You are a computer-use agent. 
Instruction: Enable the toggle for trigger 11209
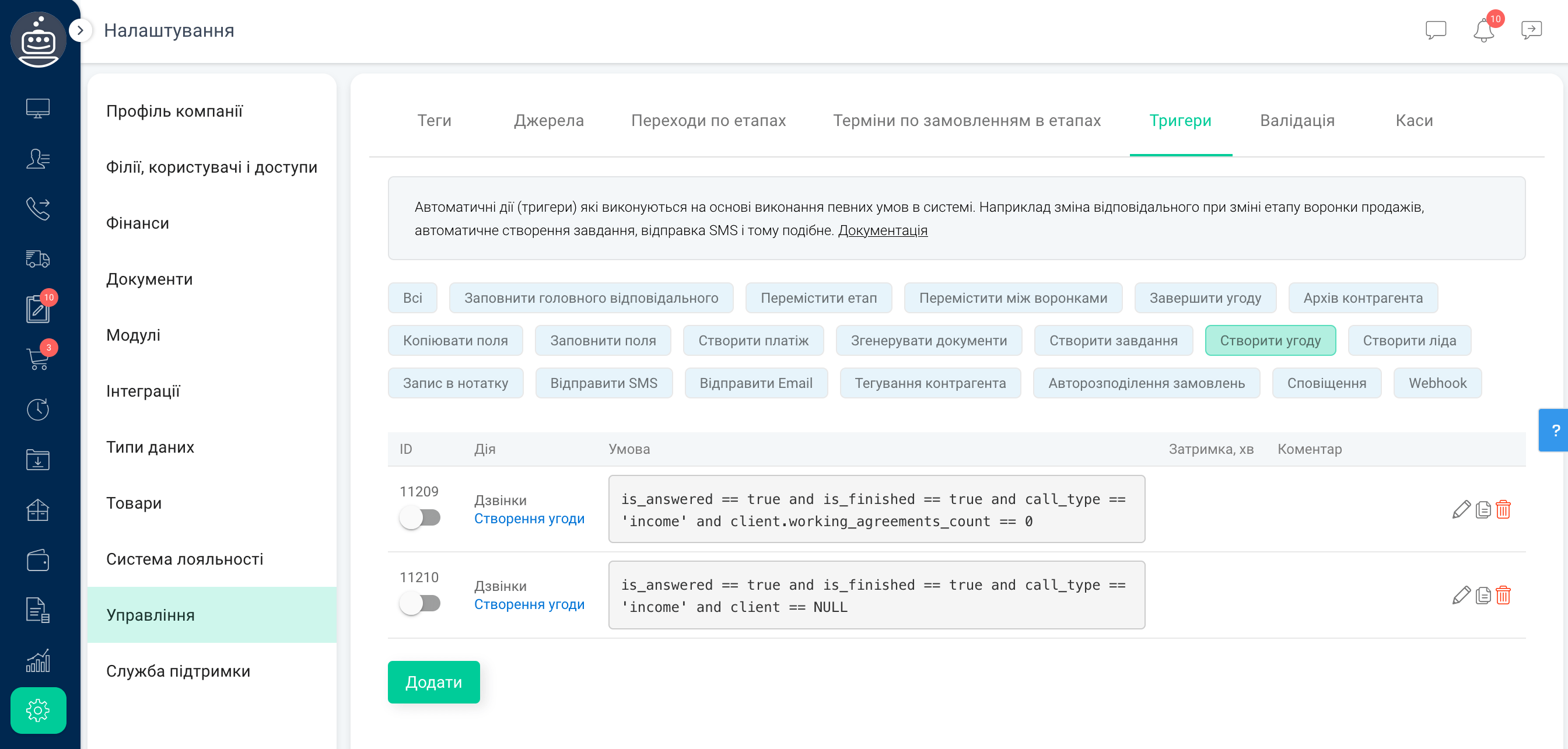click(420, 518)
